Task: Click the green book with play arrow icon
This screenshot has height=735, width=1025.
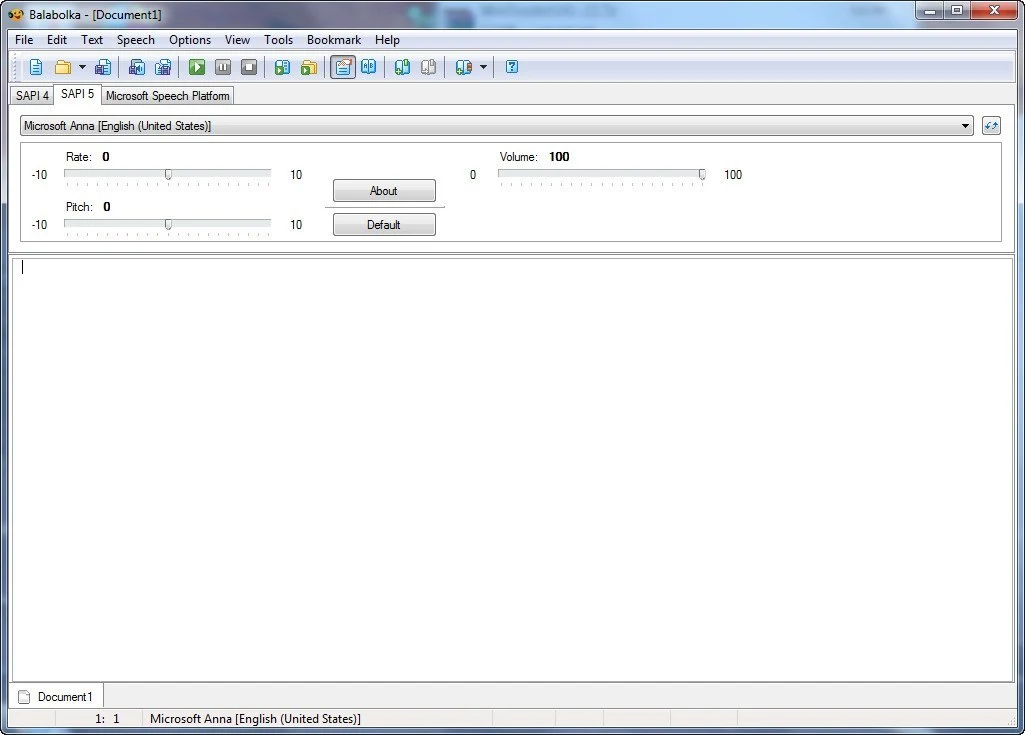Action: tap(282, 67)
